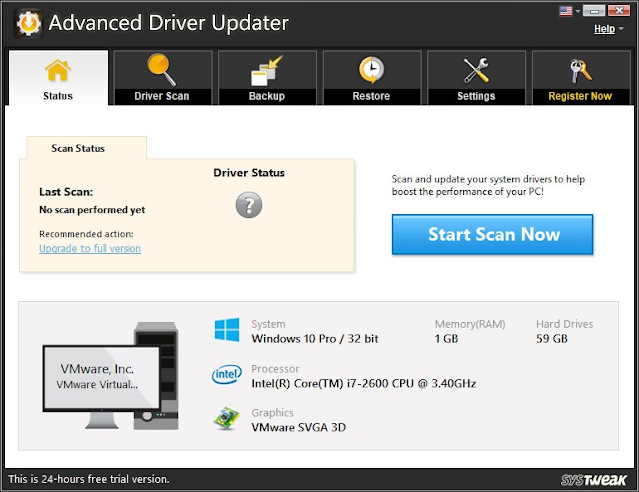Expand the Help dropdown arrow
The height and width of the screenshot is (492, 639).
(621, 29)
